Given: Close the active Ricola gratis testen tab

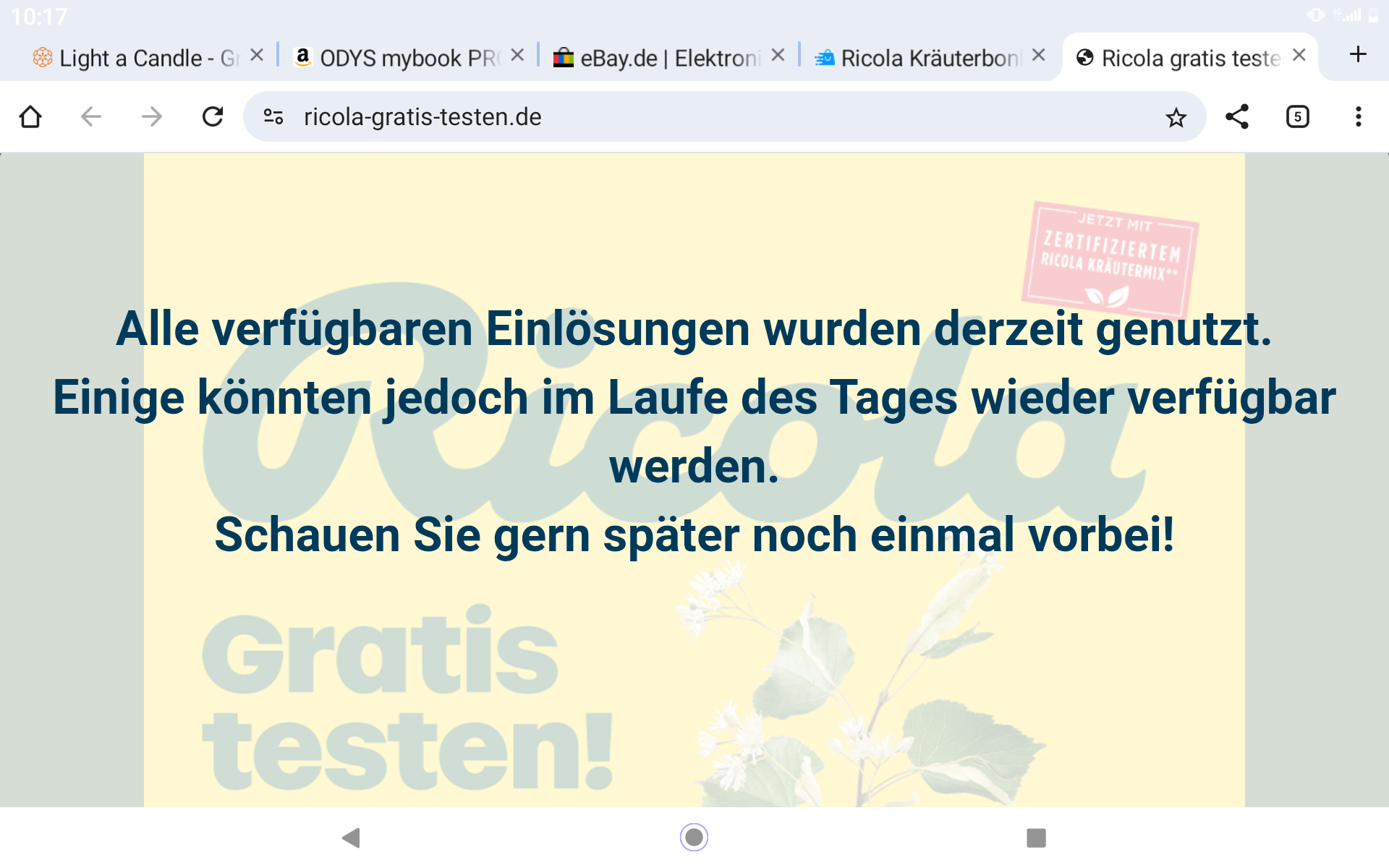Looking at the screenshot, I should coord(1299,56).
